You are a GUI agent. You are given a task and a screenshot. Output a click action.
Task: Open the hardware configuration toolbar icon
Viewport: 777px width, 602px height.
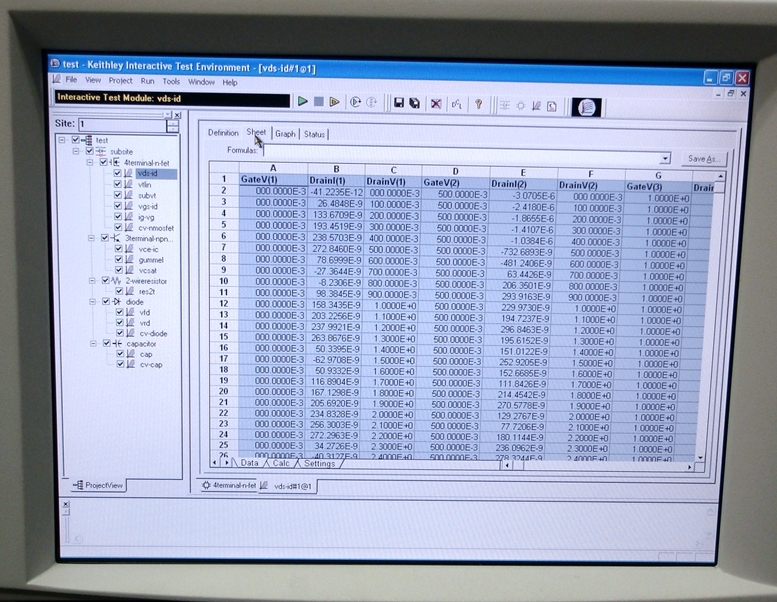(457, 104)
